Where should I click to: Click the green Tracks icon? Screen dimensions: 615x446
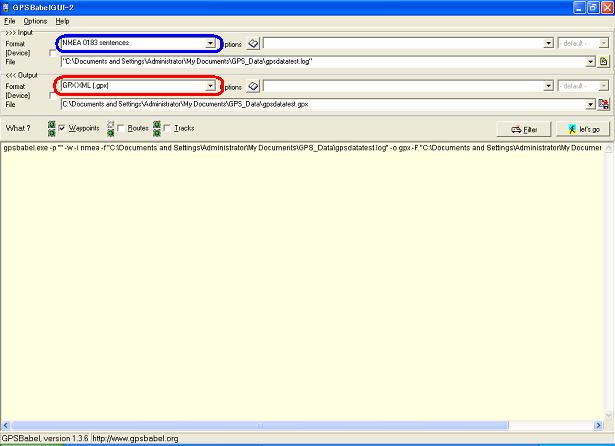(157, 129)
